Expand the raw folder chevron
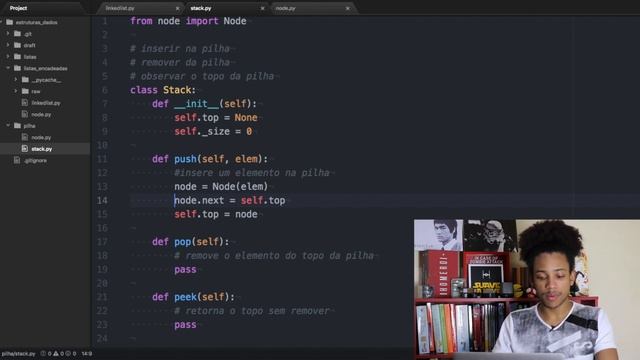640x360 pixels. coord(16,91)
